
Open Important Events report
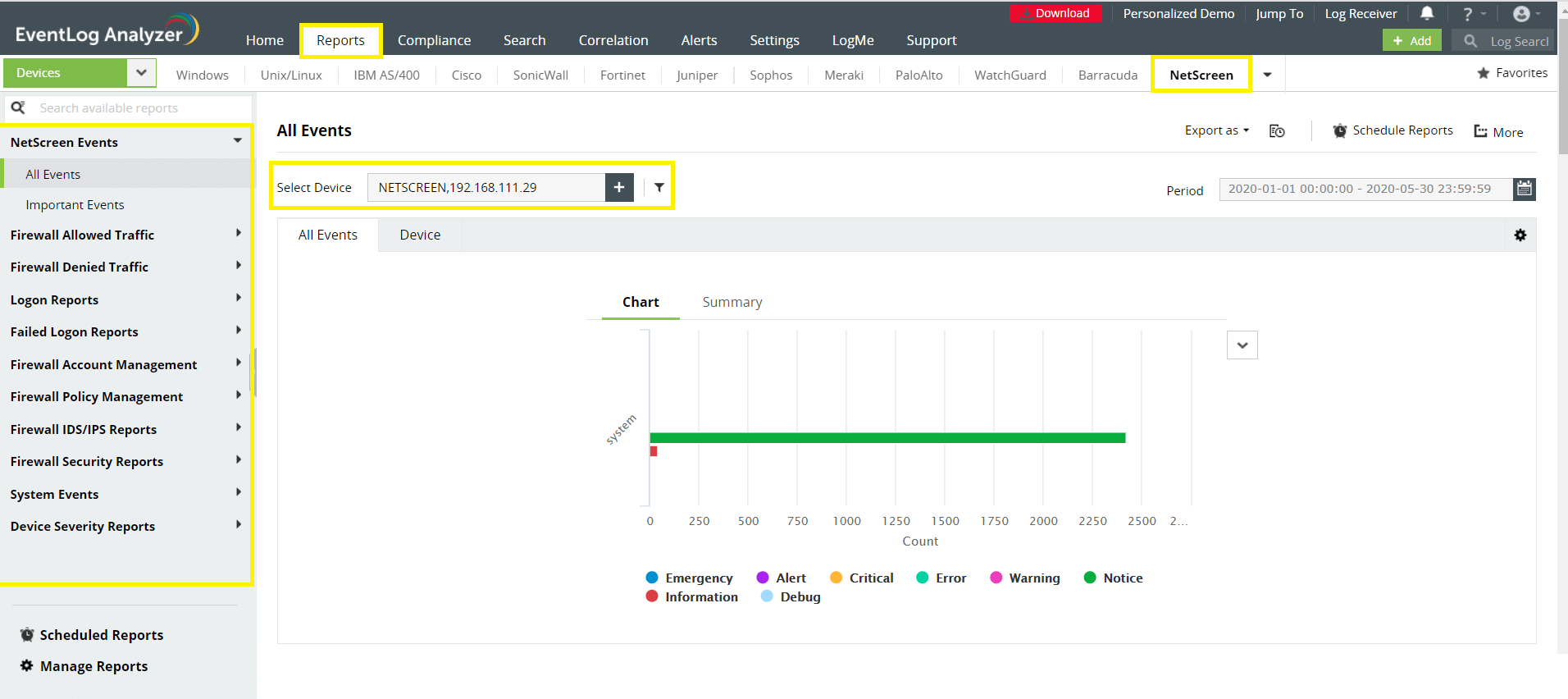[x=75, y=204]
